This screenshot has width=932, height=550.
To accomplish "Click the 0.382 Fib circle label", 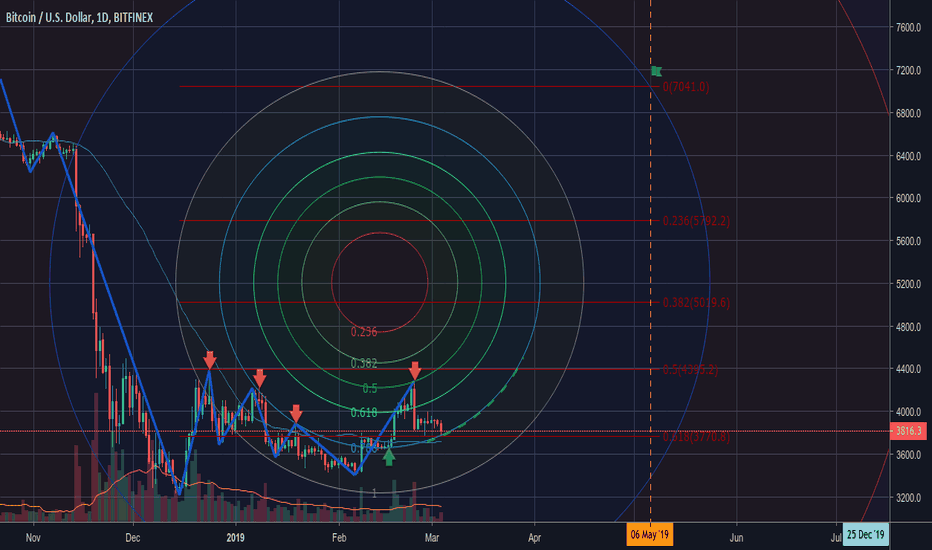I will pyautogui.click(x=364, y=363).
